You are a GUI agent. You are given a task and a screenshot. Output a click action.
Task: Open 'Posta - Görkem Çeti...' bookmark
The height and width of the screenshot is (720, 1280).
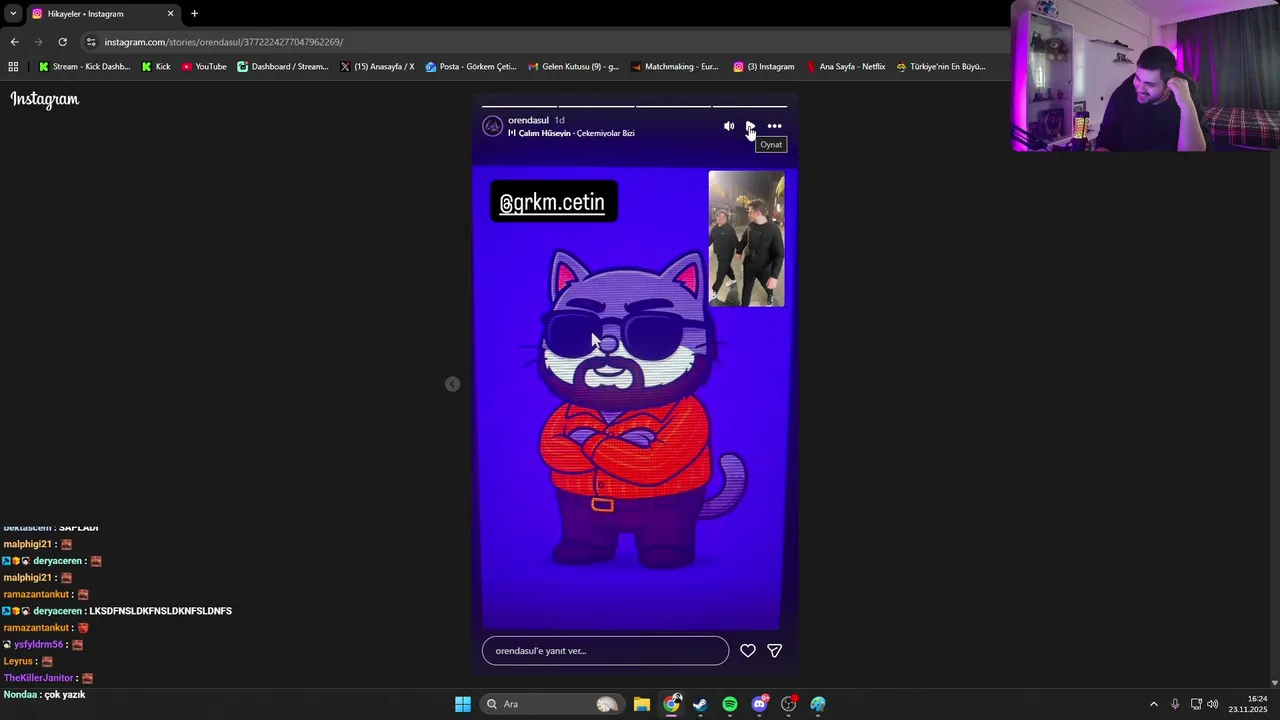coord(471,67)
